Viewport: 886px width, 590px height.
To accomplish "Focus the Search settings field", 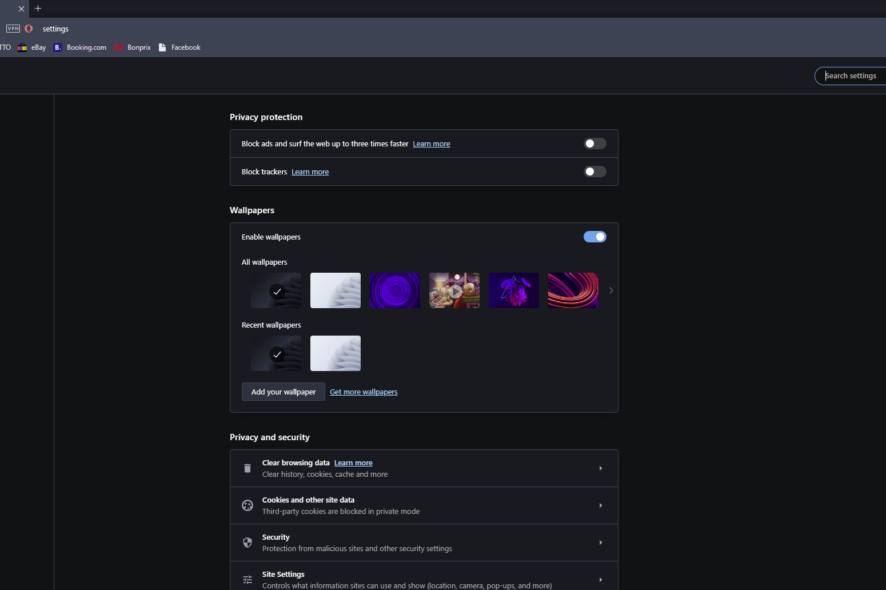I will [x=850, y=76].
